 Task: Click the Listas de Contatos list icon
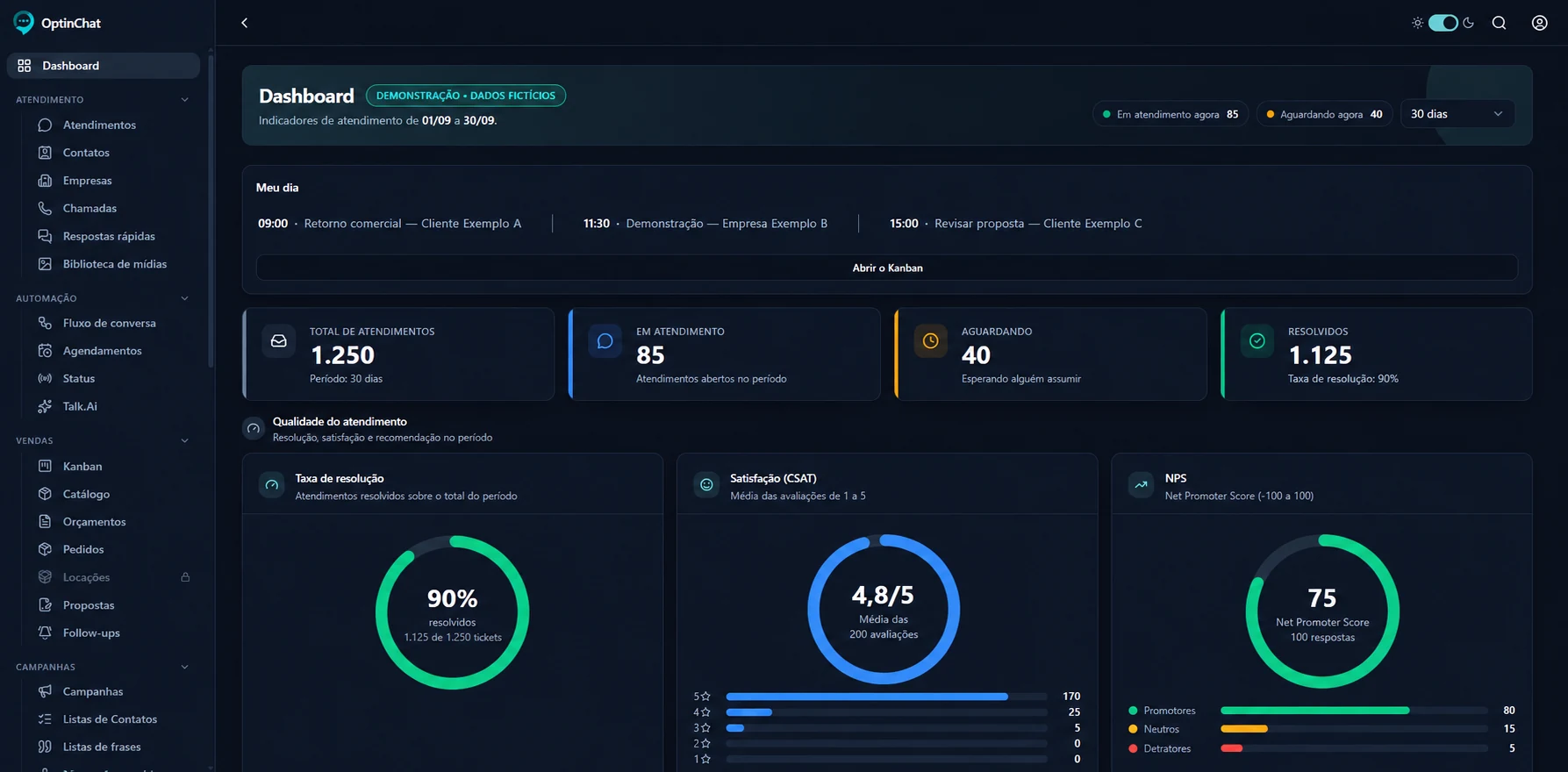tap(45, 719)
